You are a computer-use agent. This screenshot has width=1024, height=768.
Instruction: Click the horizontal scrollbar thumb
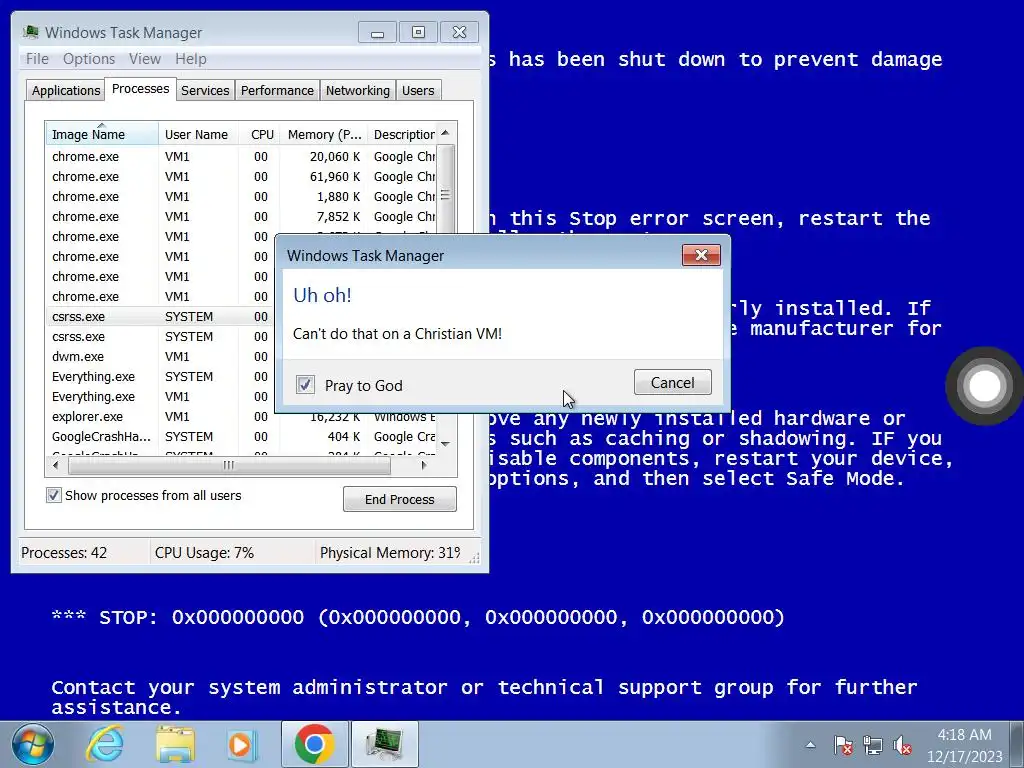[x=229, y=466]
